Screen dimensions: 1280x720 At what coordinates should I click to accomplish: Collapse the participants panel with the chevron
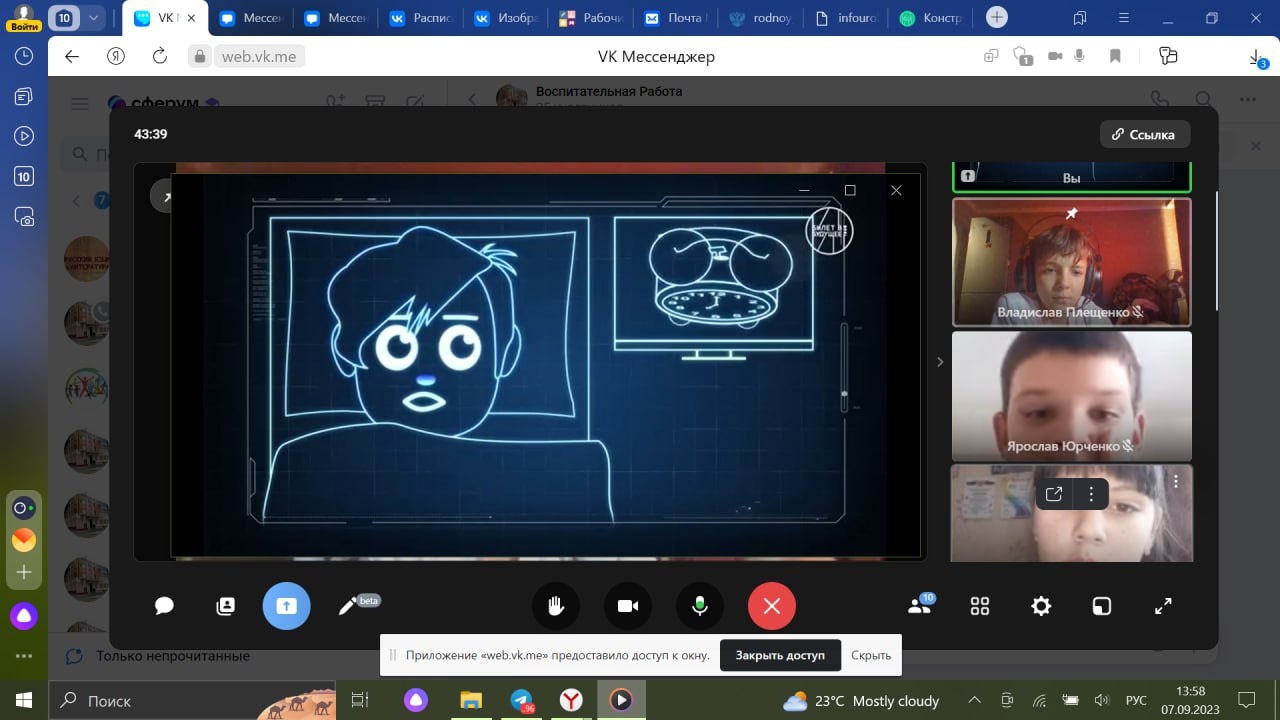(x=940, y=362)
